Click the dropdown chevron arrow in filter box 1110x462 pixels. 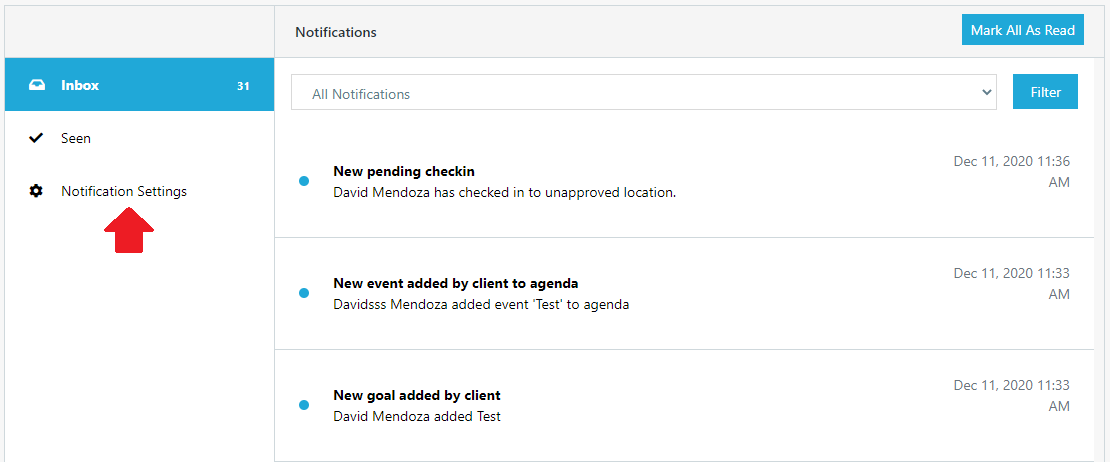(987, 92)
